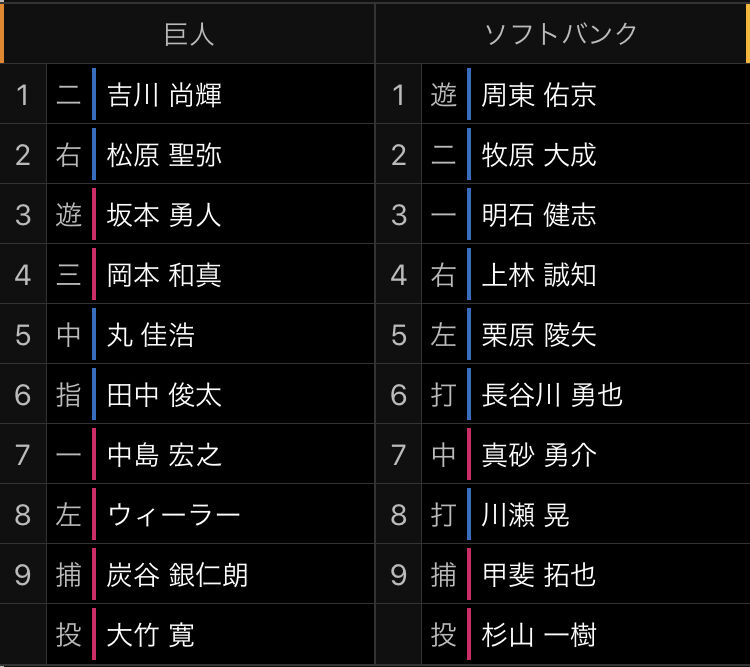
Task: Open player 岡本 和真
Action: pyautogui.click(x=164, y=275)
